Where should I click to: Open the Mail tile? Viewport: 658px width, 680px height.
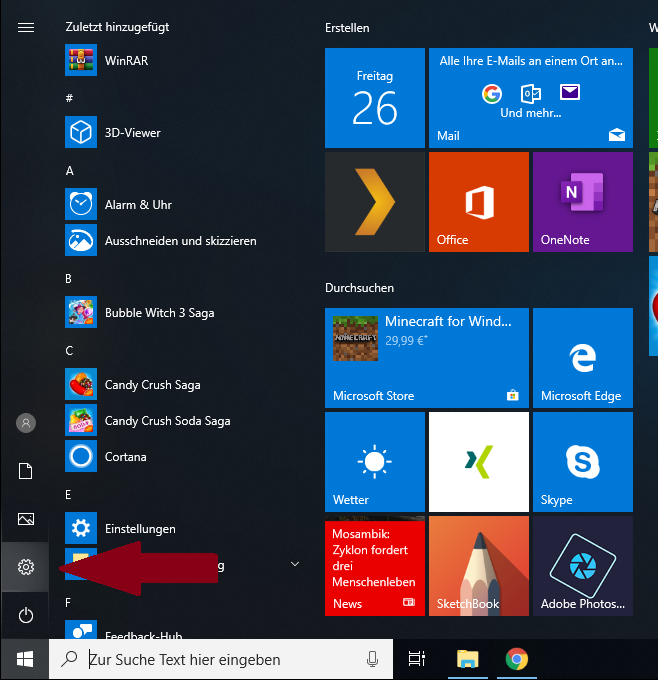[530, 98]
